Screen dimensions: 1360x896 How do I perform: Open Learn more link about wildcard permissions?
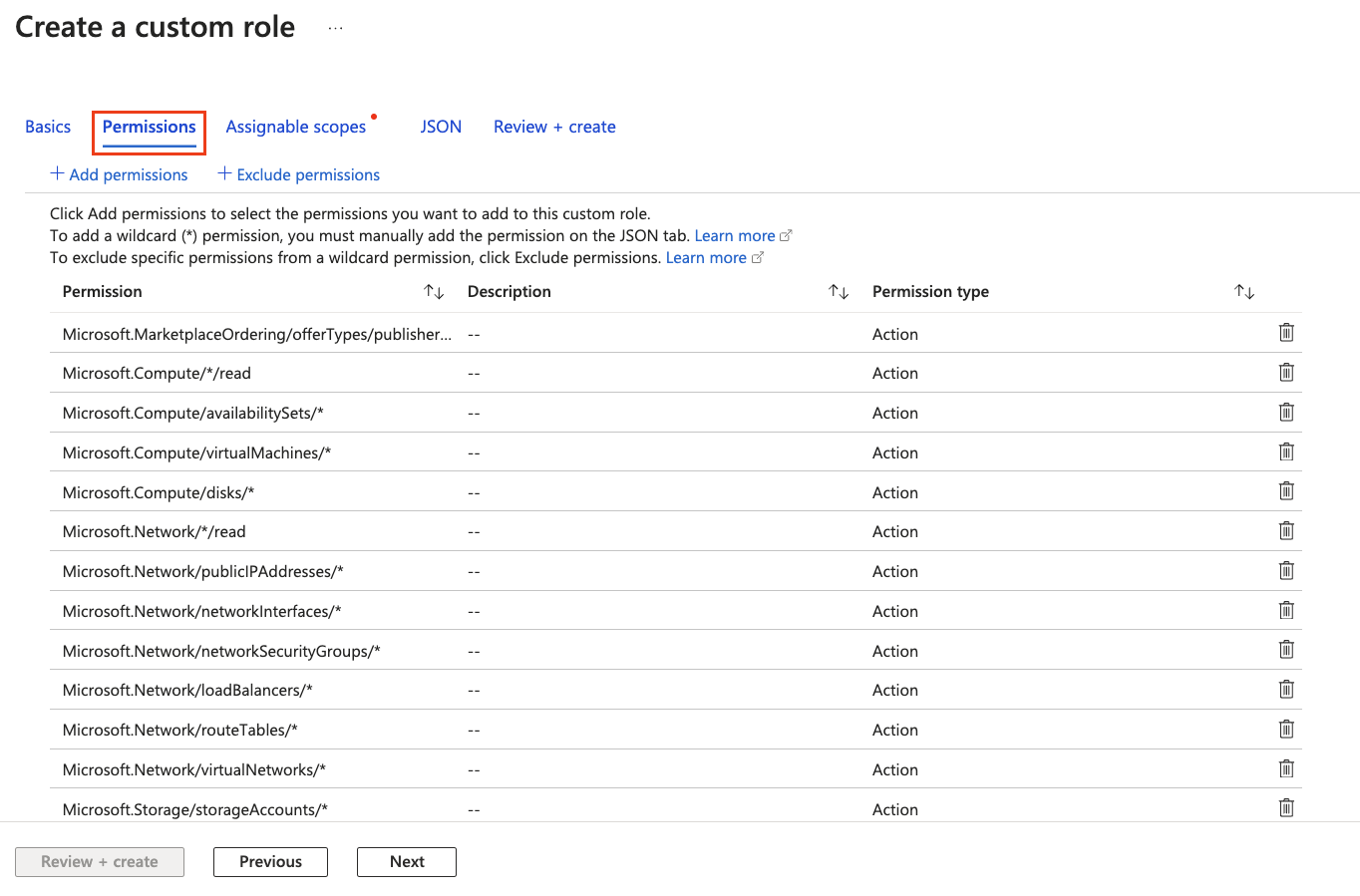(735, 236)
